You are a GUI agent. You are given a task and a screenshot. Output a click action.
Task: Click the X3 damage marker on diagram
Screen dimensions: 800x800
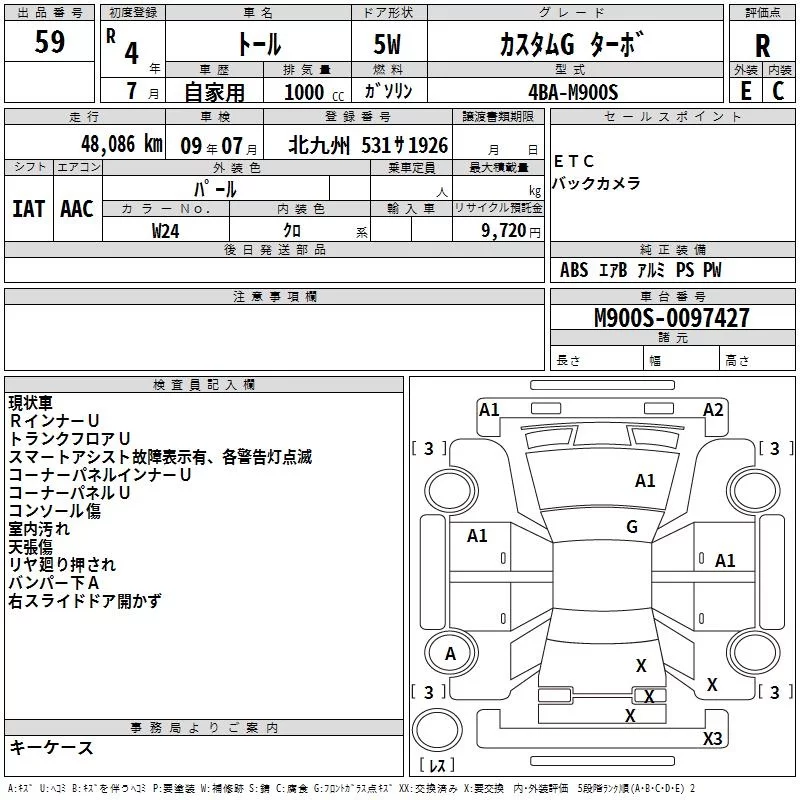tap(712, 738)
